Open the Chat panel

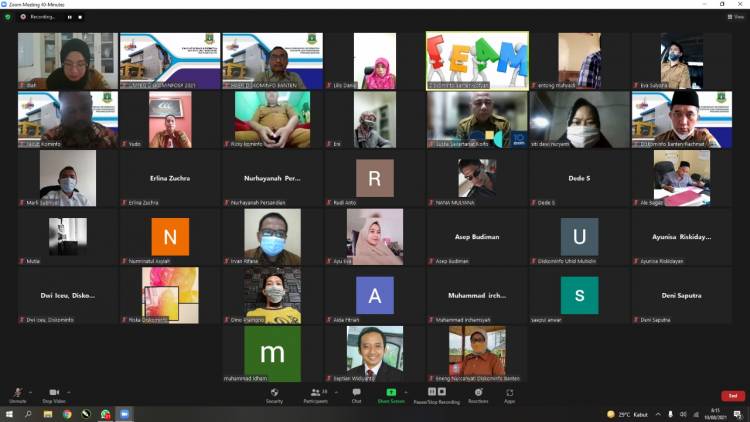click(x=356, y=393)
